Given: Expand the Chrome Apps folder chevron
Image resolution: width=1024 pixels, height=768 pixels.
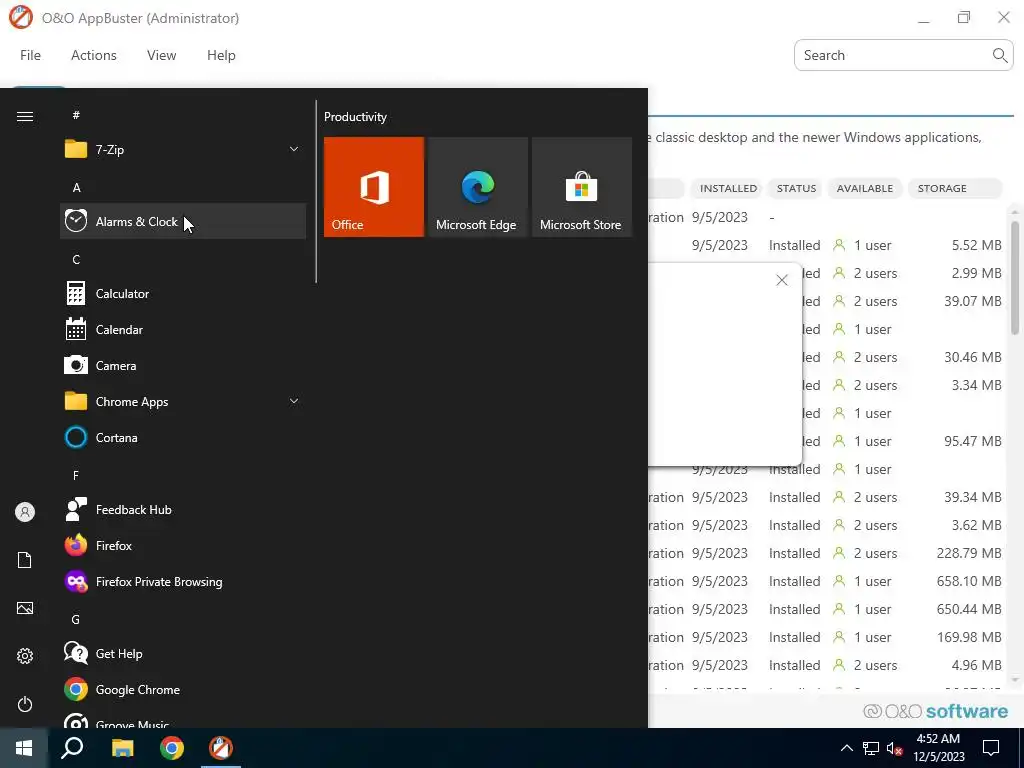Looking at the screenshot, I should (x=294, y=401).
